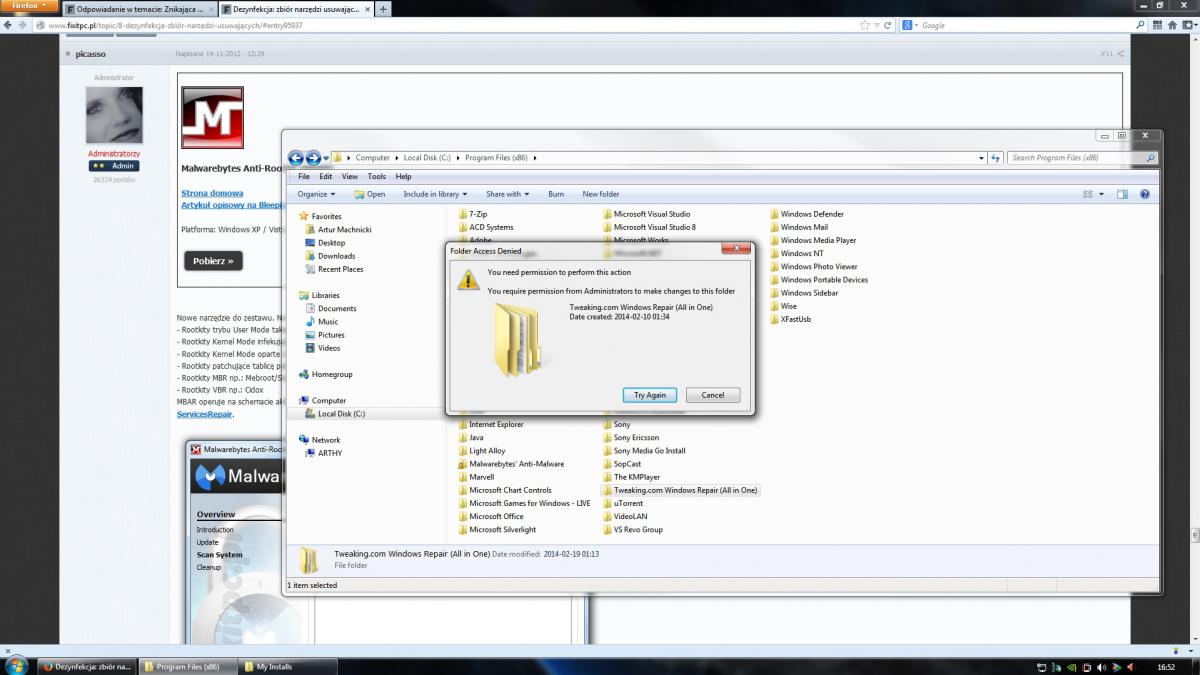The image size is (1200, 675).
Task: Open the Explorer Help menu
Action: pos(403,177)
